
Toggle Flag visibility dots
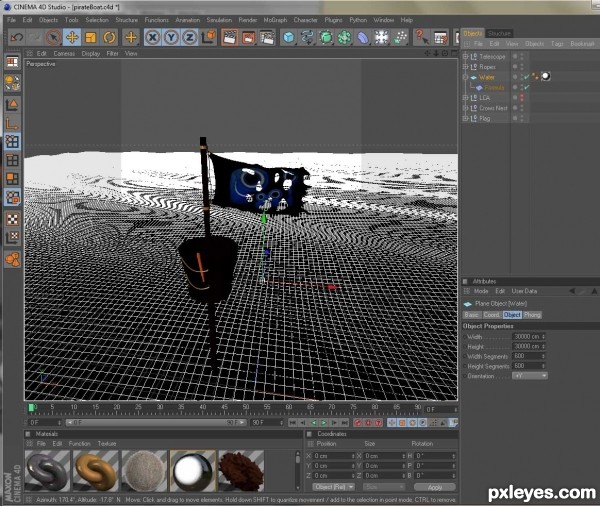[x=522, y=119]
